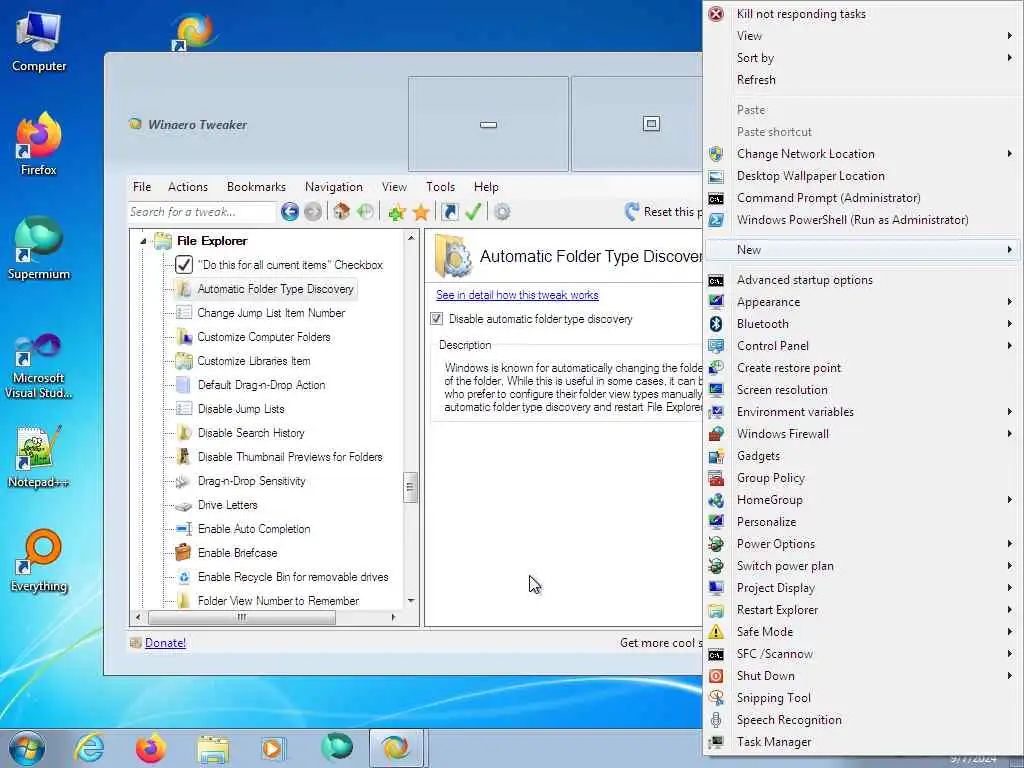
Task: Add bookmark using green star plus icon
Action: [x=396, y=212]
